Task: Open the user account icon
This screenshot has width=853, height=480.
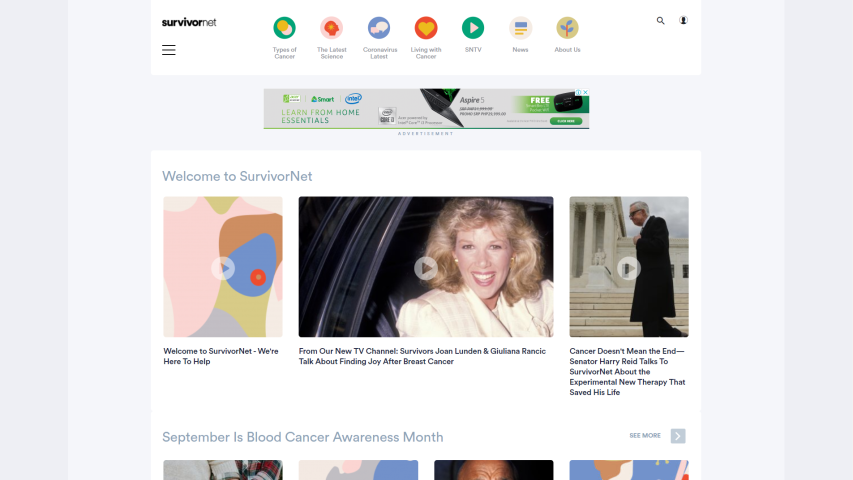Action: point(684,20)
